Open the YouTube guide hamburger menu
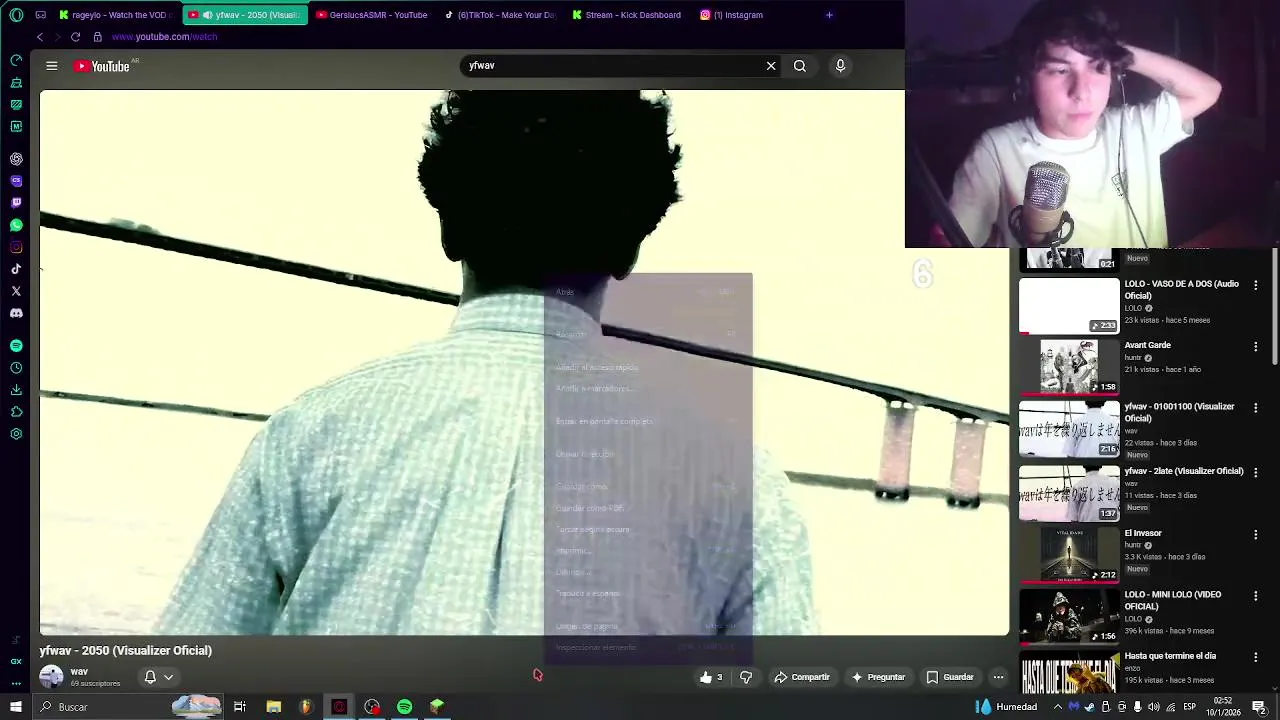This screenshot has height=720, width=1280. (x=52, y=66)
